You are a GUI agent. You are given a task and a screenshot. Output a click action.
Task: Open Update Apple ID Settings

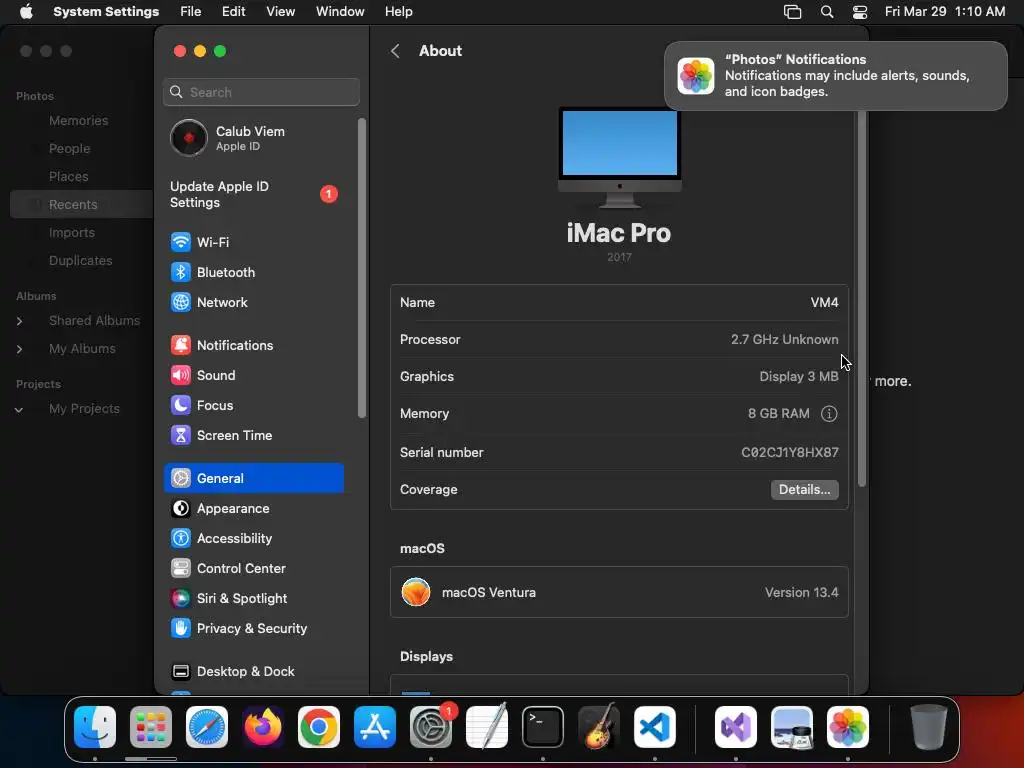253,195
